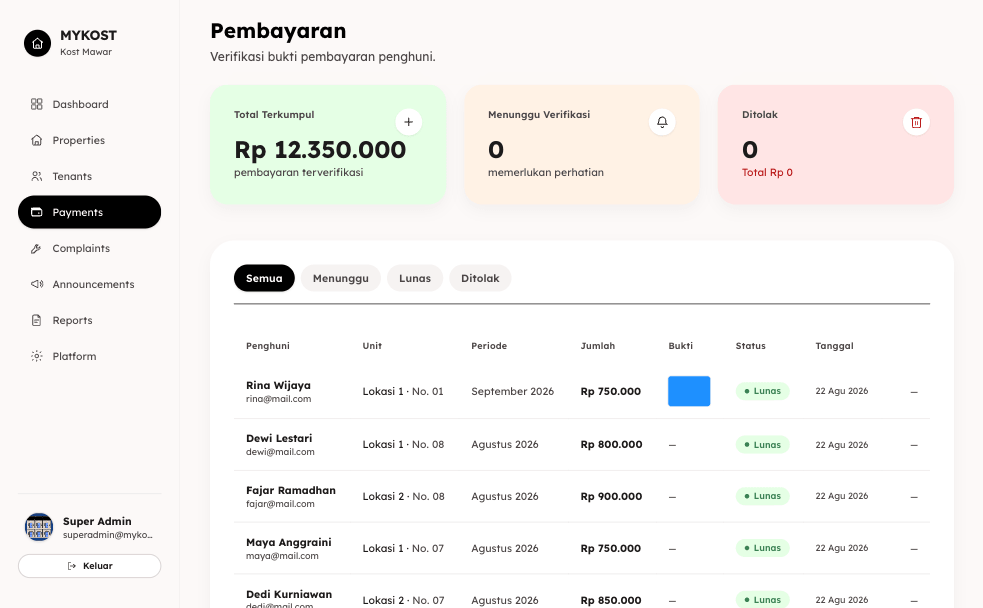Open the Reports page
The width and height of the screenshot is (983, 608).
click(90, 320)
